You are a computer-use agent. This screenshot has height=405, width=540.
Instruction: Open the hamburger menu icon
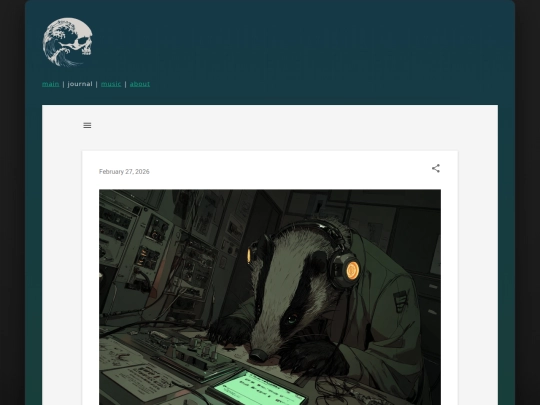coord(87,125)
